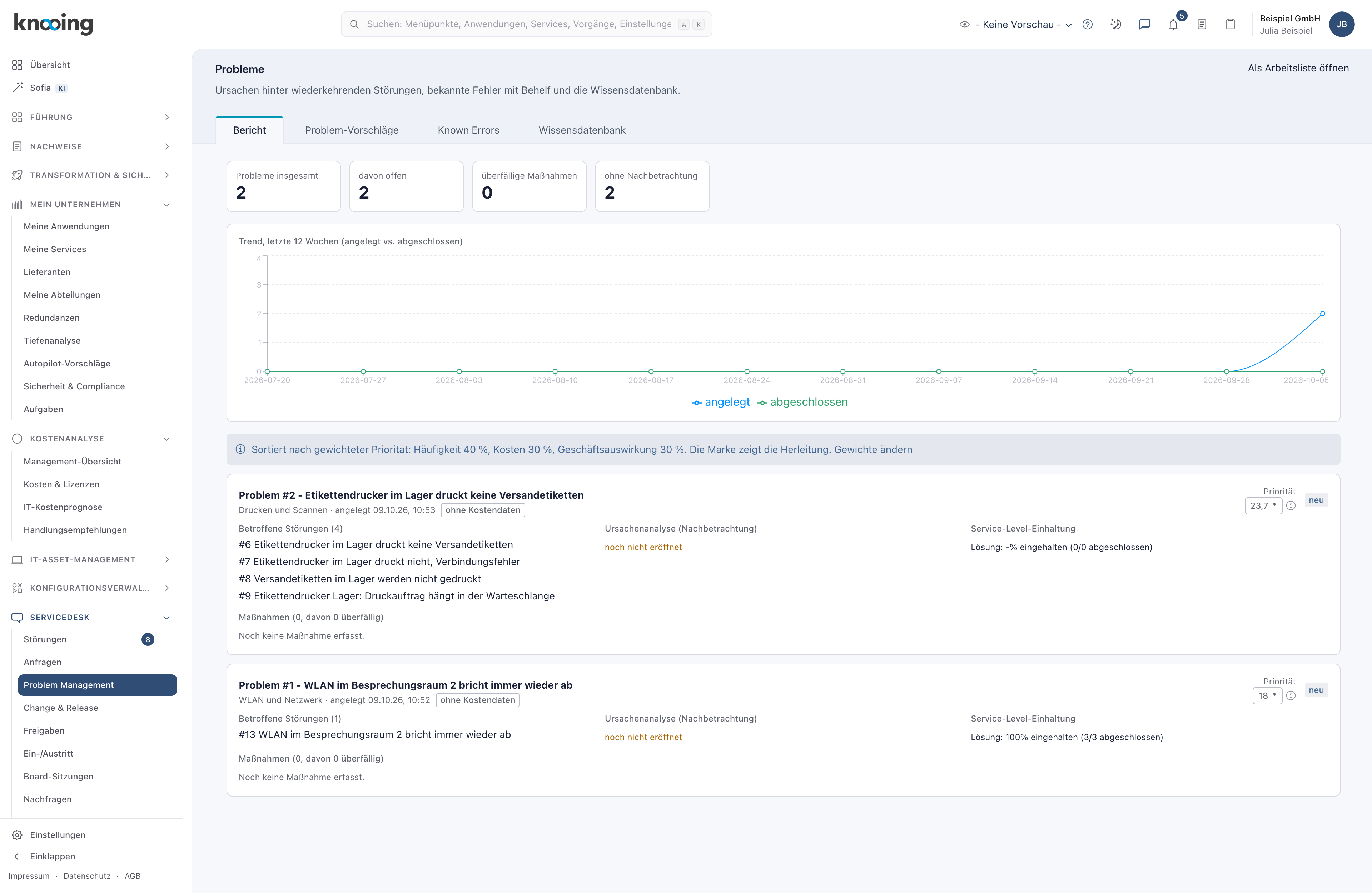Click the priority value 18 badge

[1267, 696]
